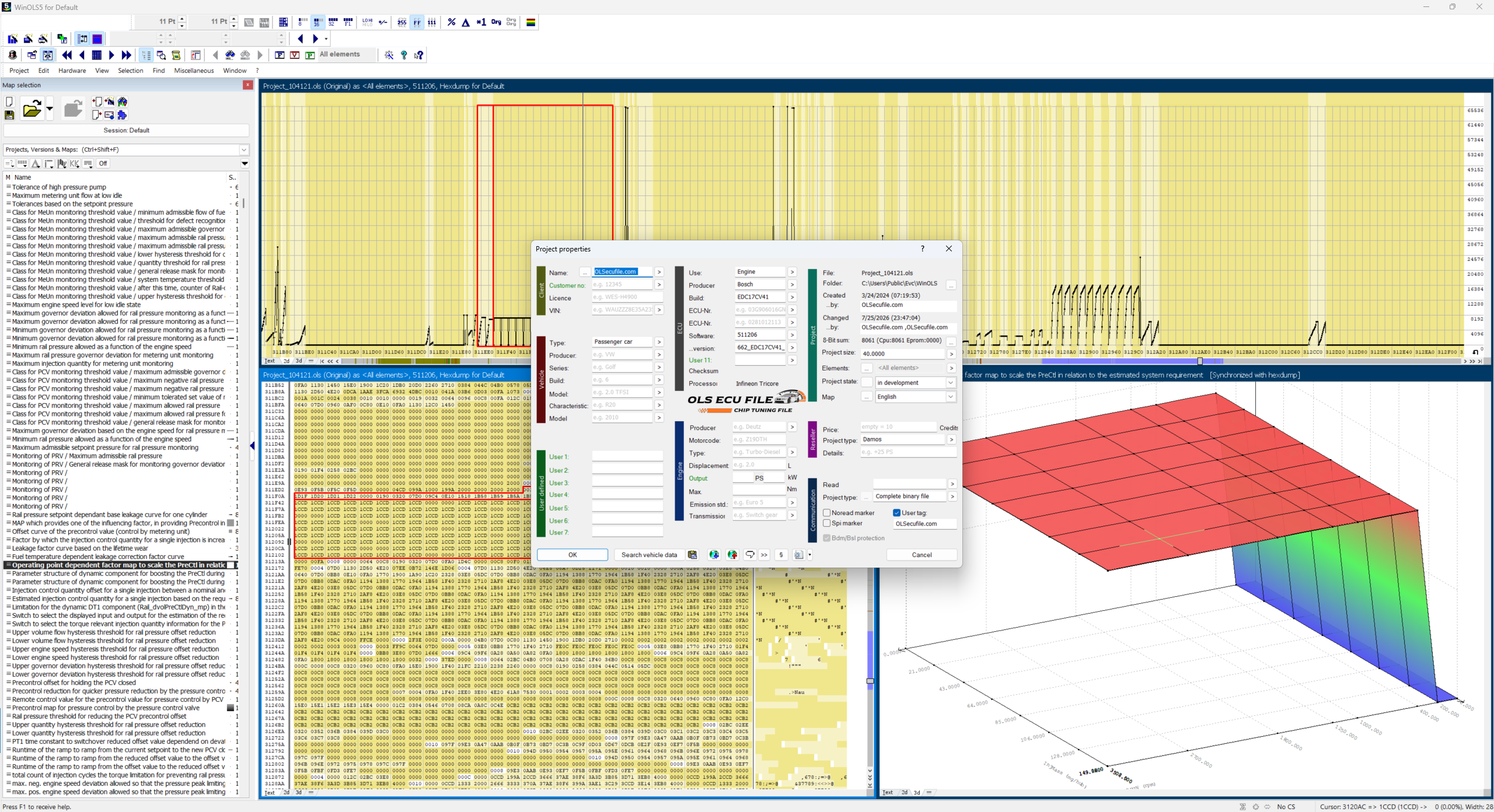Toggle the Off button in Map selection
This screenshot has height=812, width=1494.
coord(103,163)
